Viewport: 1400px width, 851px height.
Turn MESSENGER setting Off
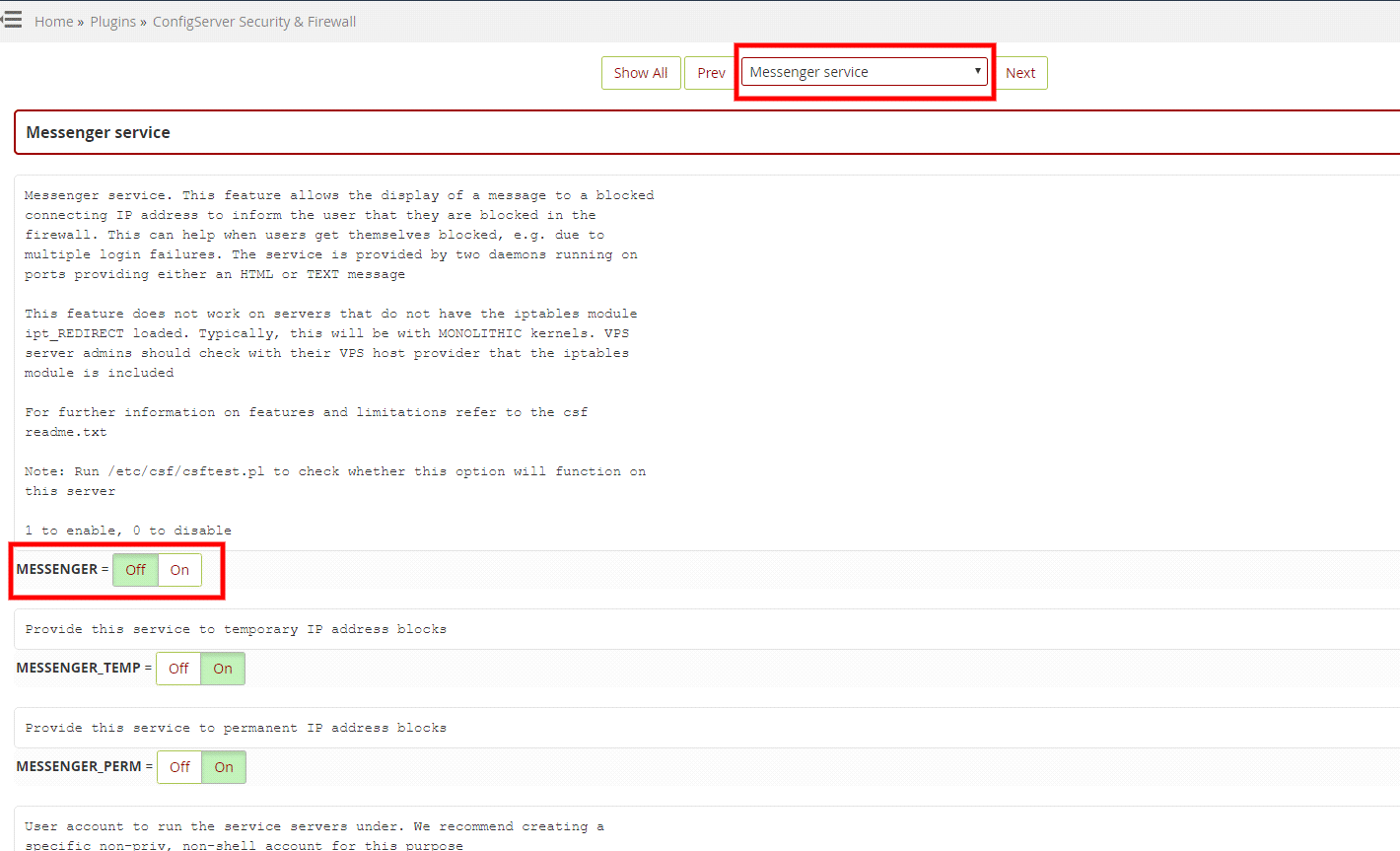(x=134, y=570)
